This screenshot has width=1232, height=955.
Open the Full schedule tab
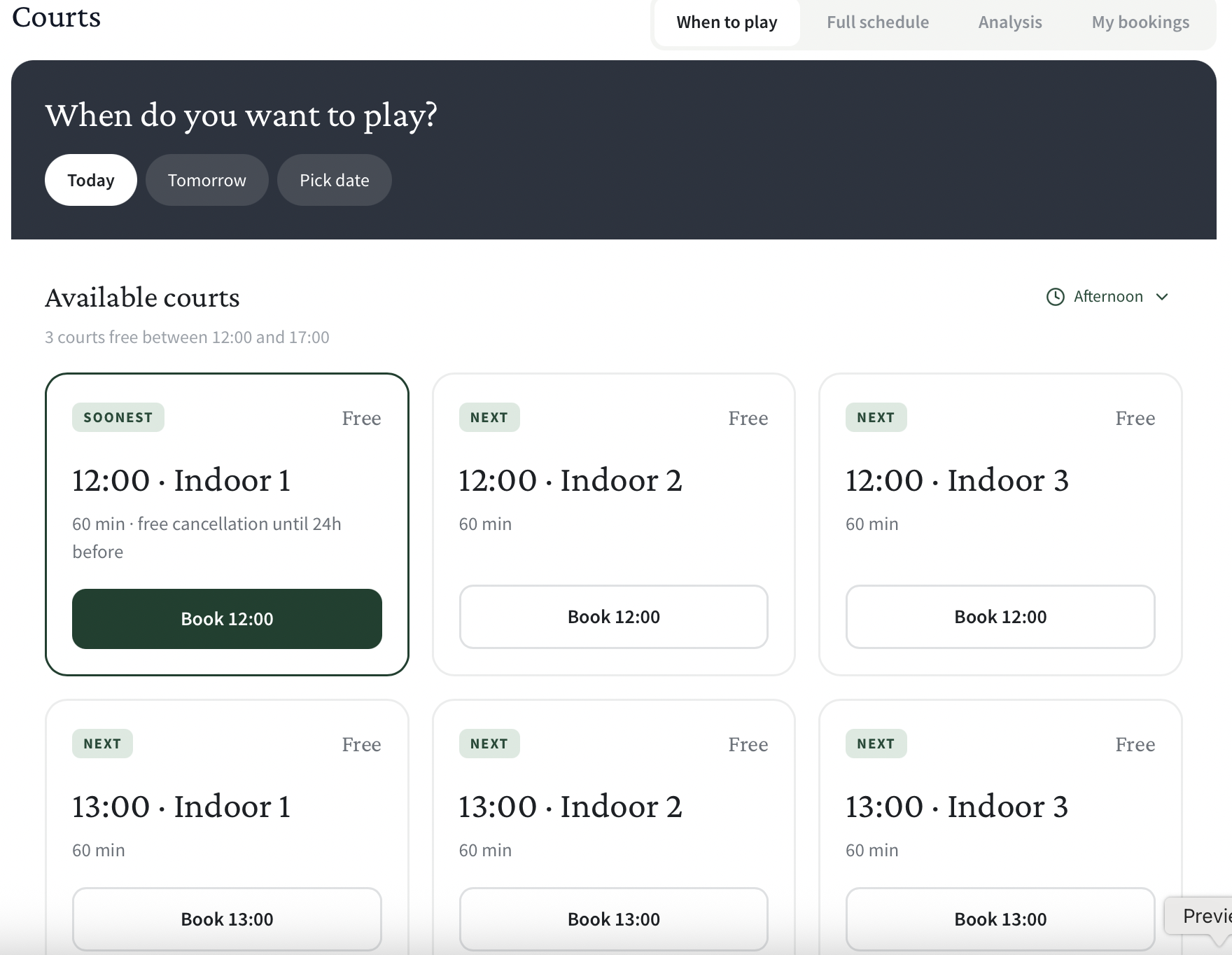click(878, 22)
